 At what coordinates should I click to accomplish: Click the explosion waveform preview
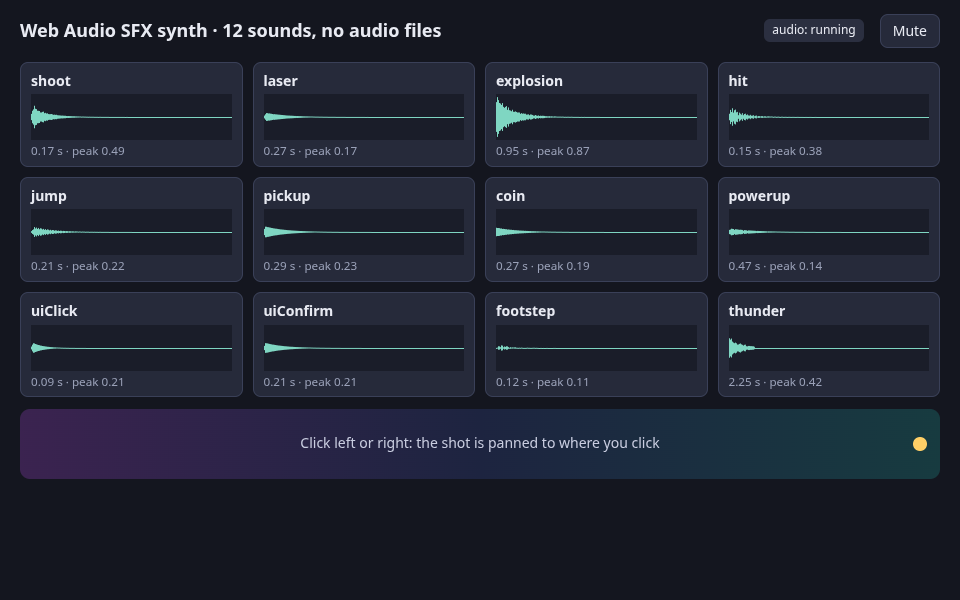click(596, 117)
